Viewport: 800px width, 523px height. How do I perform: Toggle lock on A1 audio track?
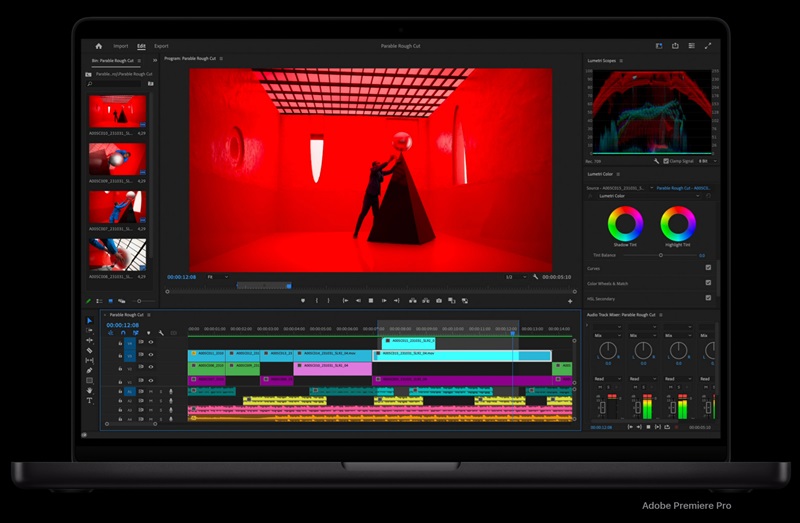[120, 392]
